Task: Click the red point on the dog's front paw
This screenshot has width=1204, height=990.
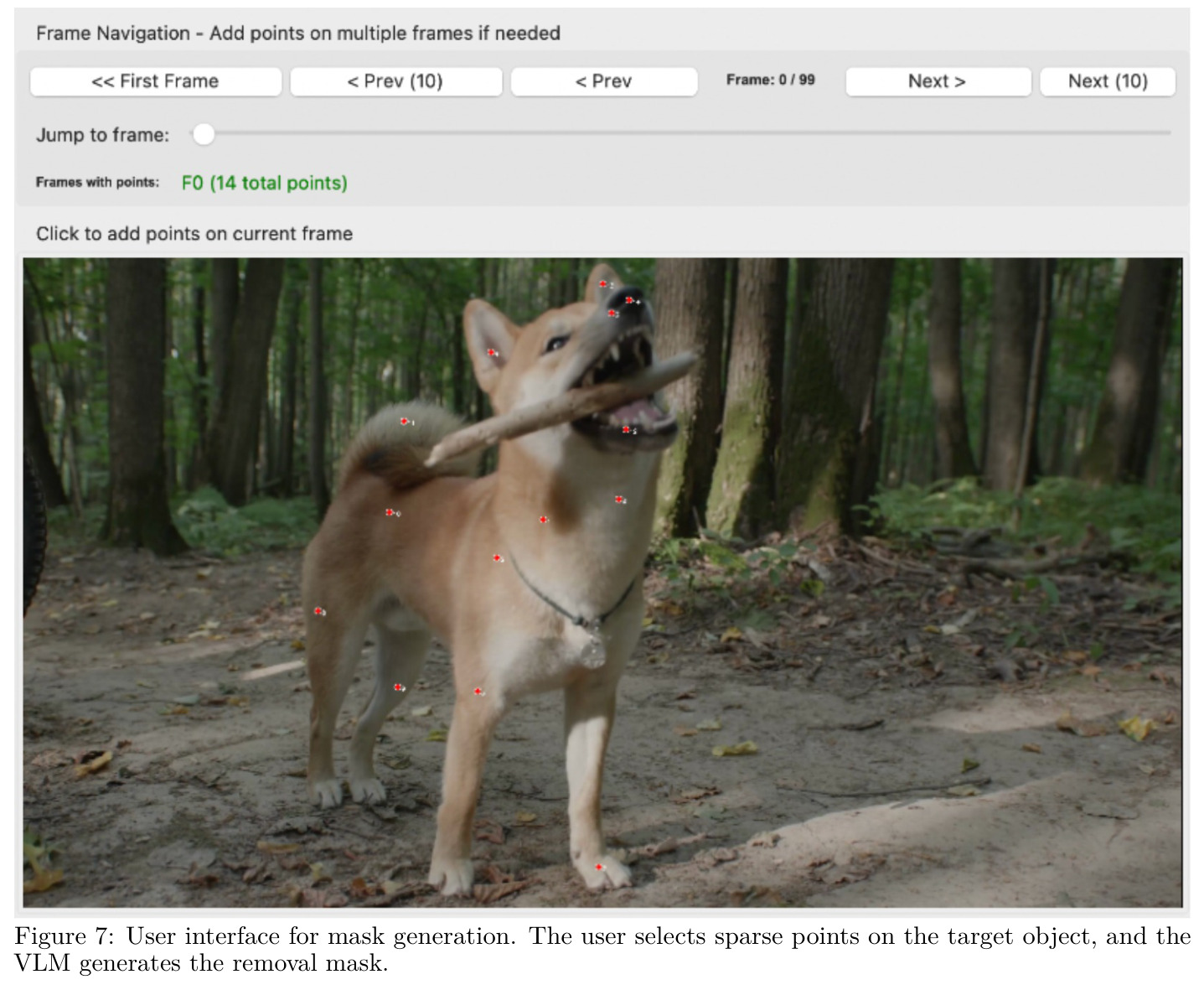Action: point(598,867)
